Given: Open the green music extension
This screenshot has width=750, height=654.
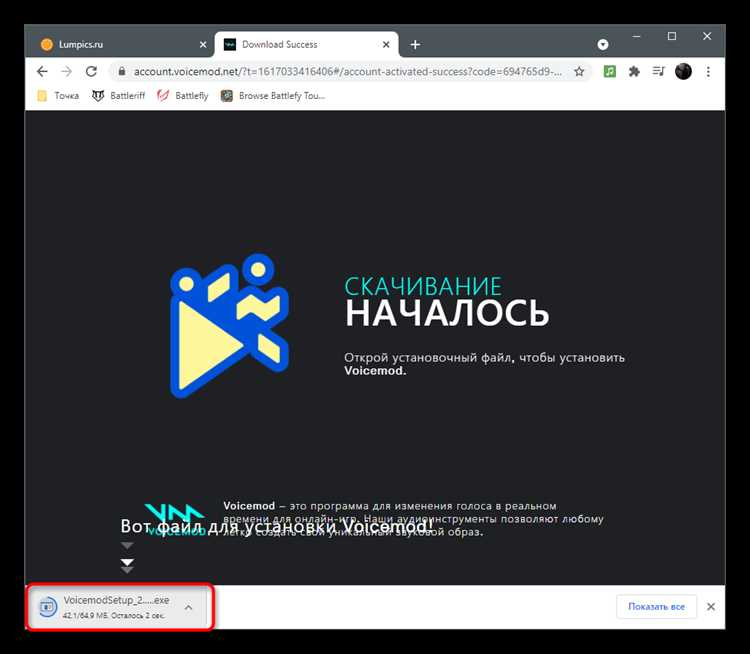Looking at the screenshot, I should tap(609, 72).
